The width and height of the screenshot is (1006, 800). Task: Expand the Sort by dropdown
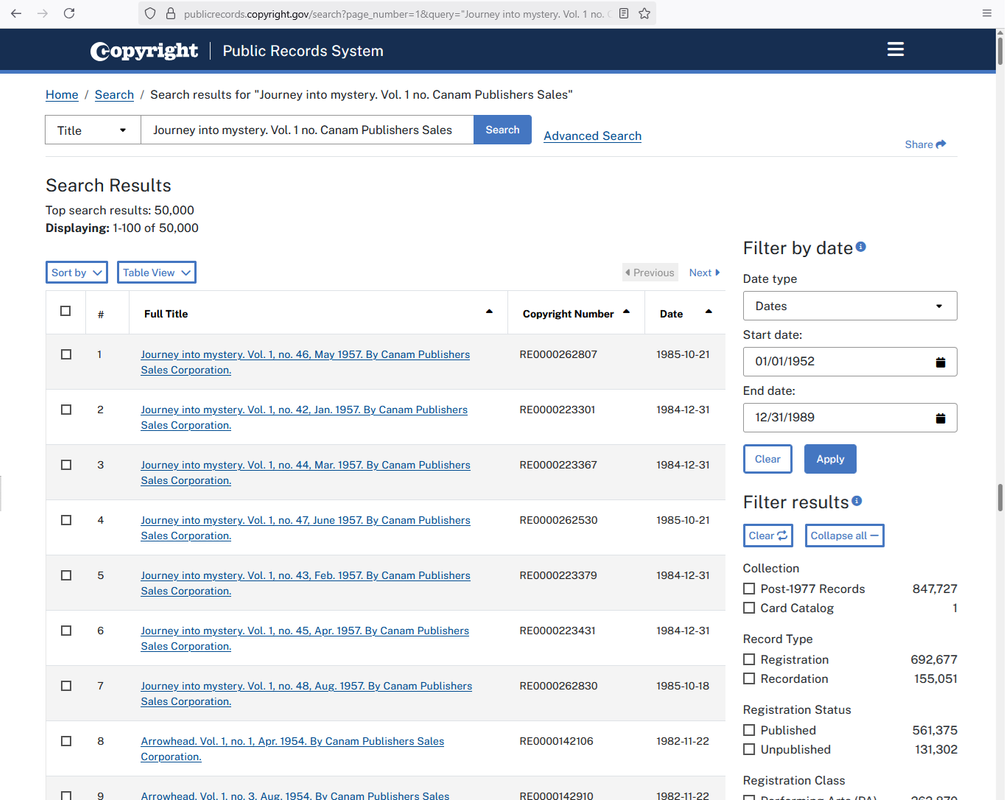click(x=77, y=273)
